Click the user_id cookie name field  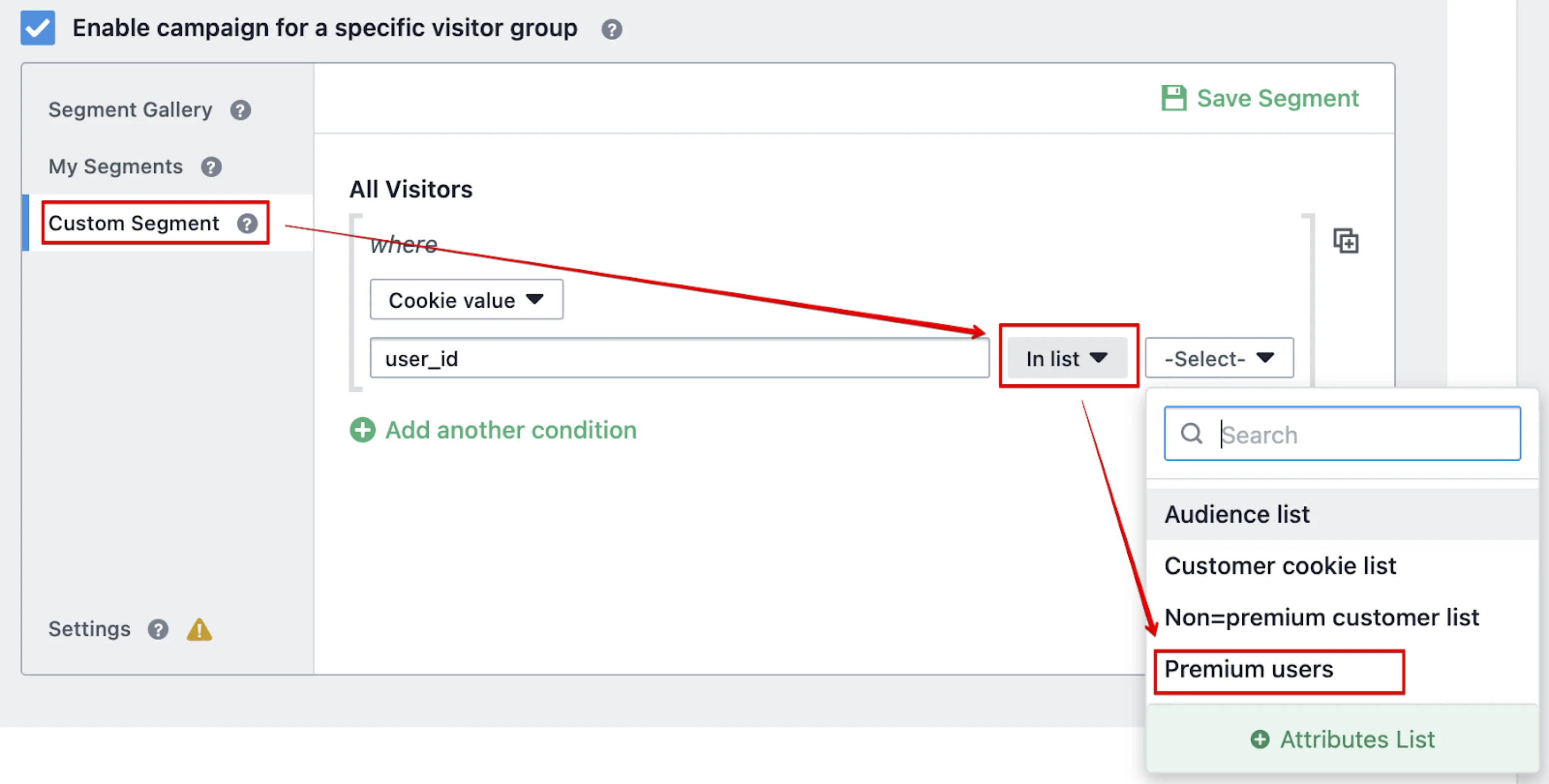679,358
